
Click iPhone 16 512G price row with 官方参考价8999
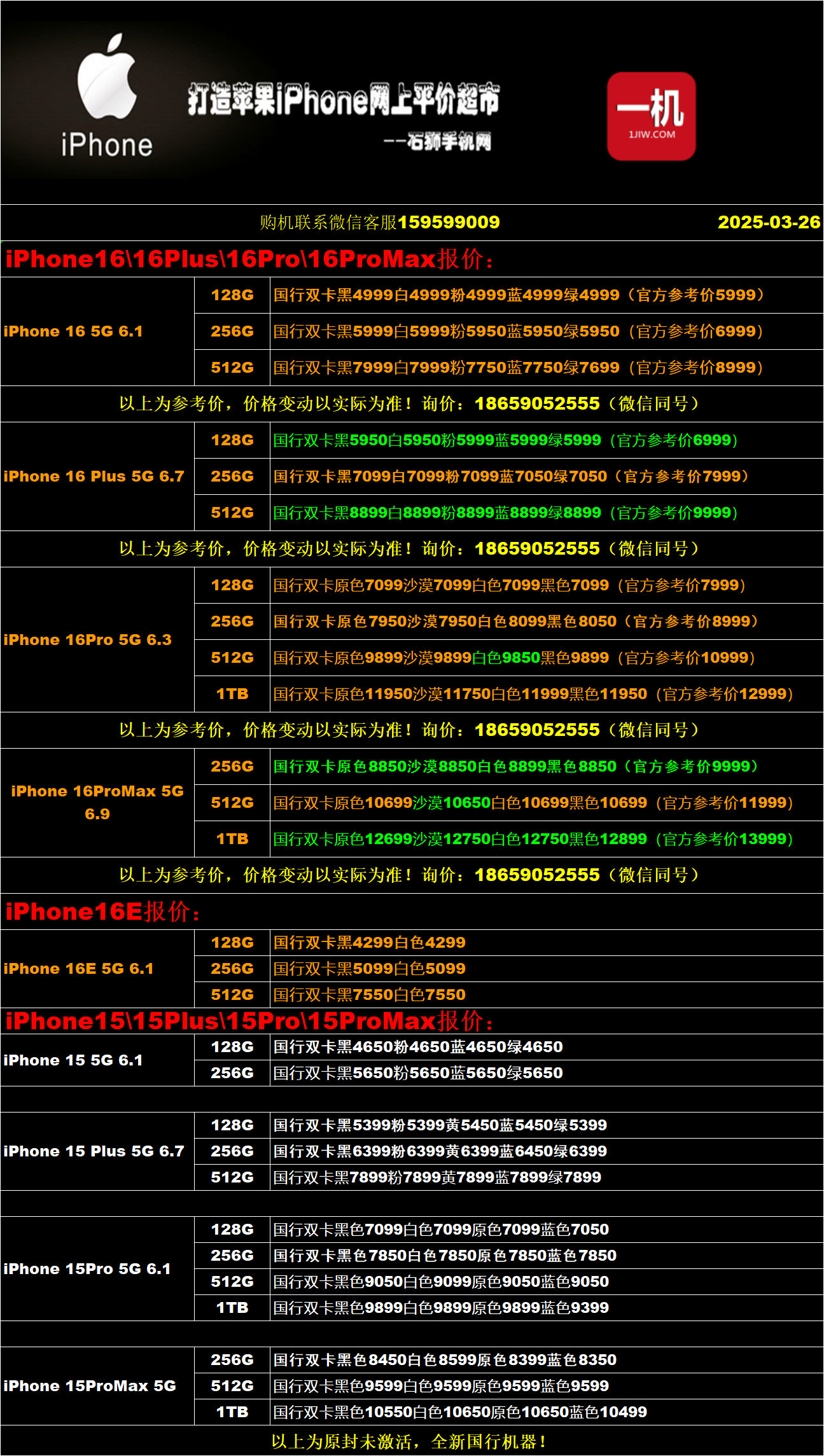(547, 368)
